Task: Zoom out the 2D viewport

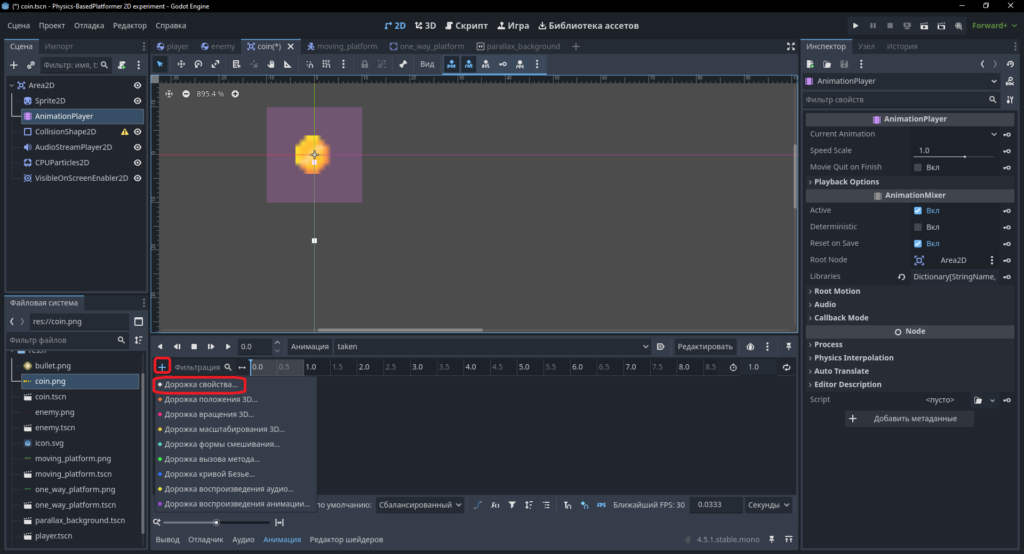Action: [x=186, y=94]
